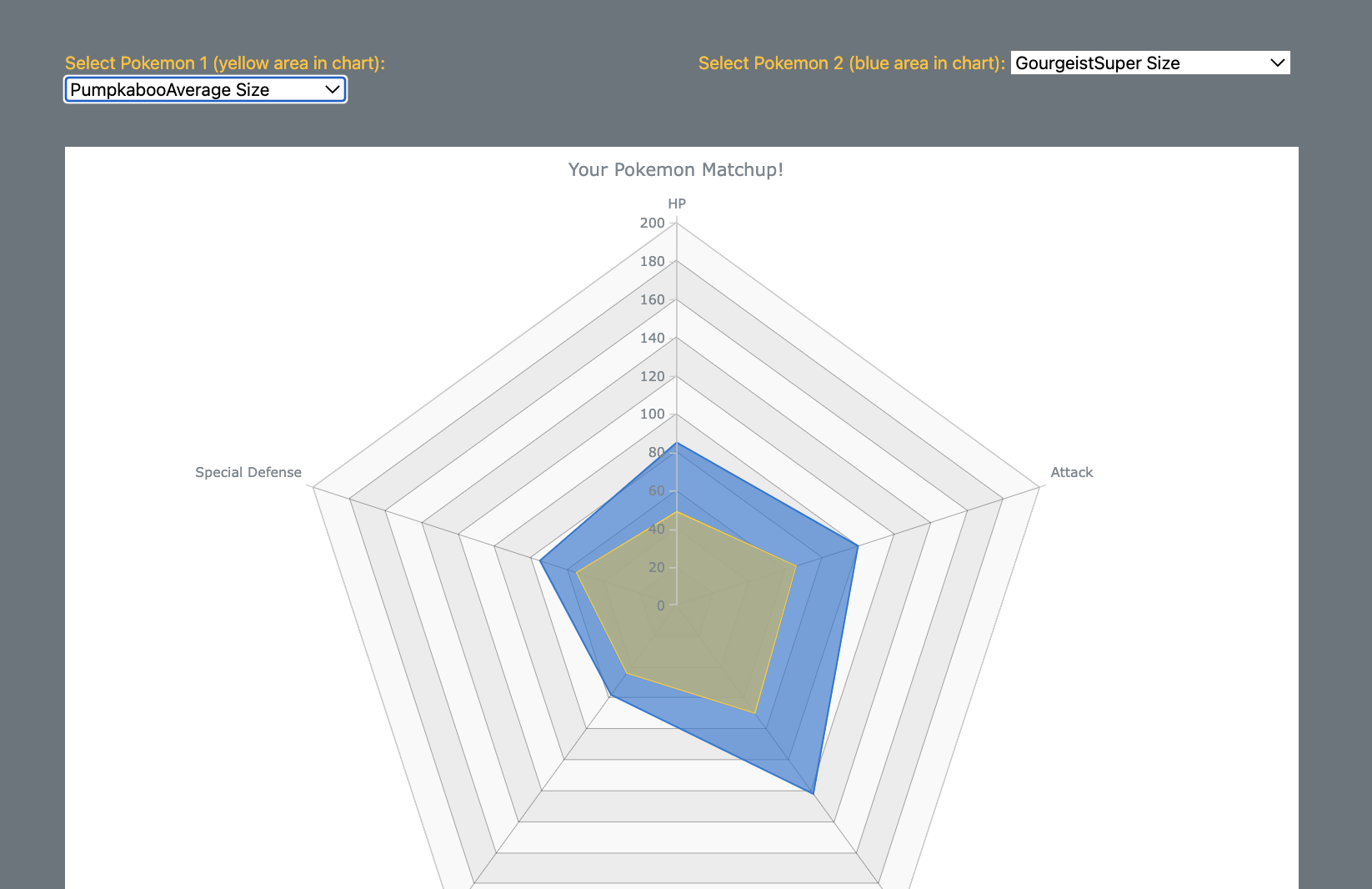Screen dimensions: 1372x889
Task: Open the Pokemon 2 selection dropdown
Action: [1149, 63]
